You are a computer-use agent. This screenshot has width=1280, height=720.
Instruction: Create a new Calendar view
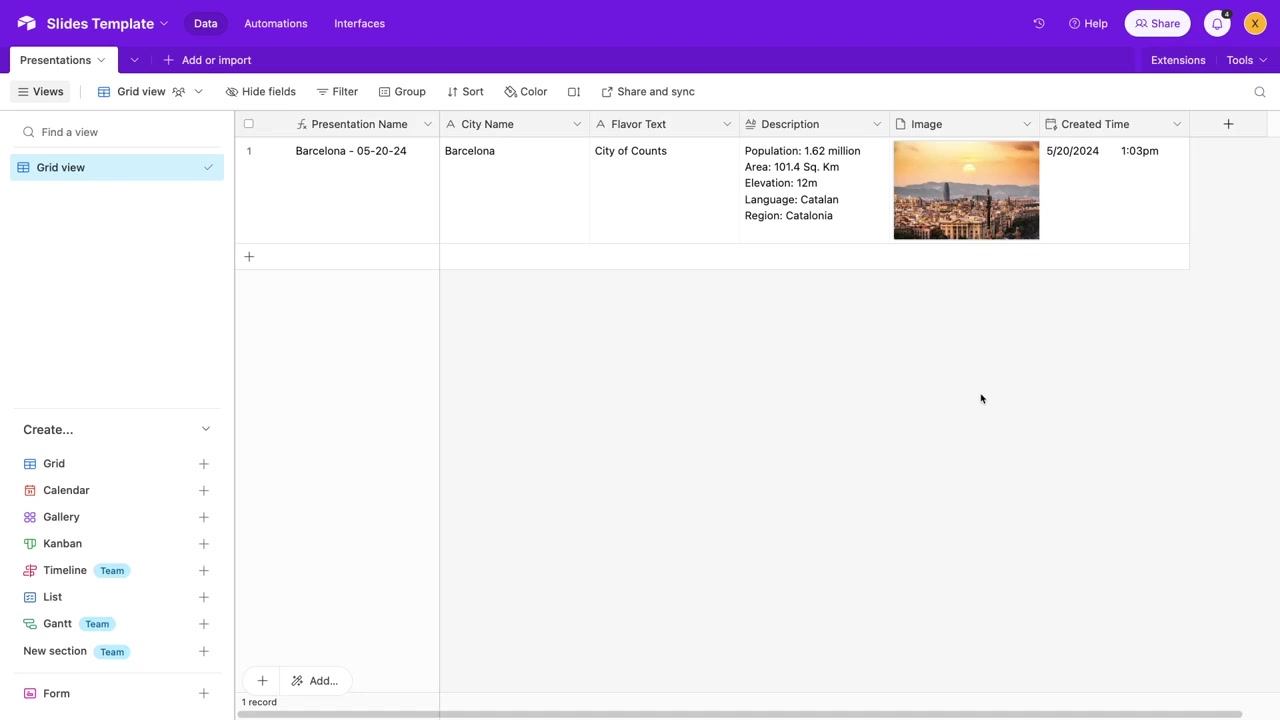point(204,491)
